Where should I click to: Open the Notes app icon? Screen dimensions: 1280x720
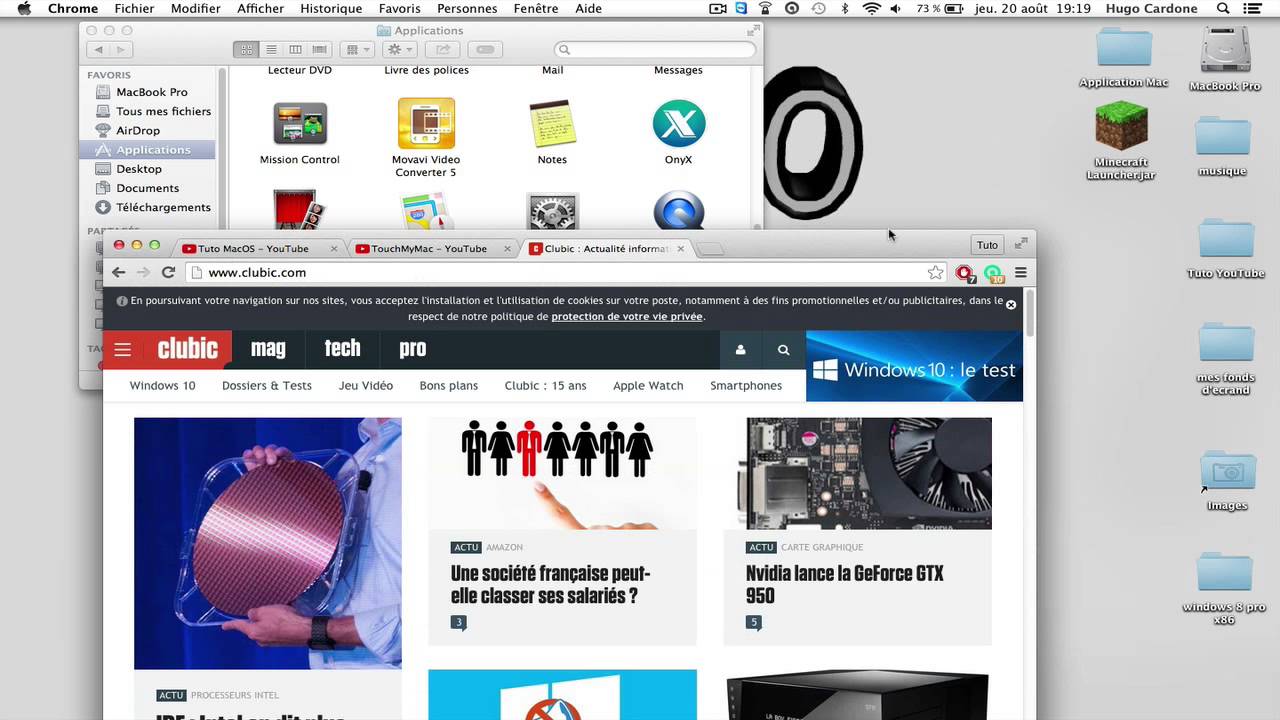pos(552,123)
